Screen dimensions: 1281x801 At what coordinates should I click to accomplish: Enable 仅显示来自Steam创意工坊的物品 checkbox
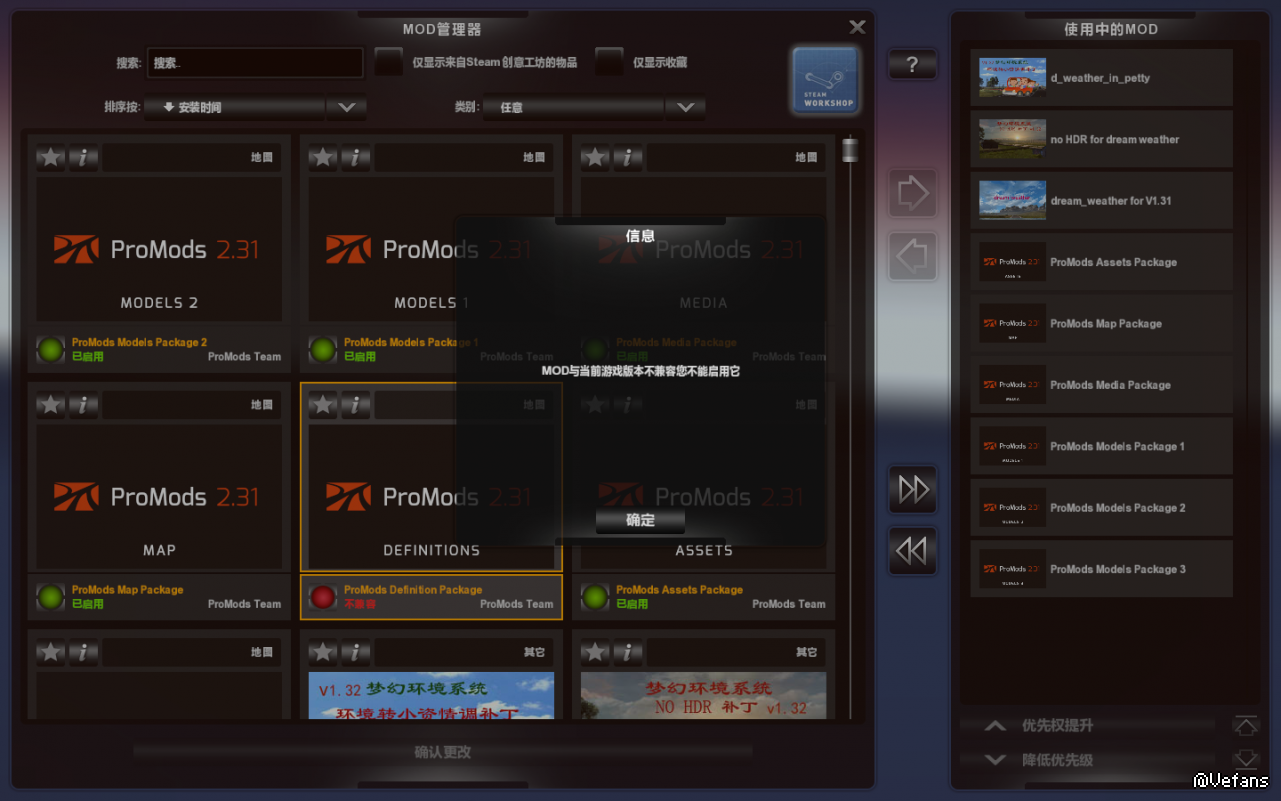389,62
